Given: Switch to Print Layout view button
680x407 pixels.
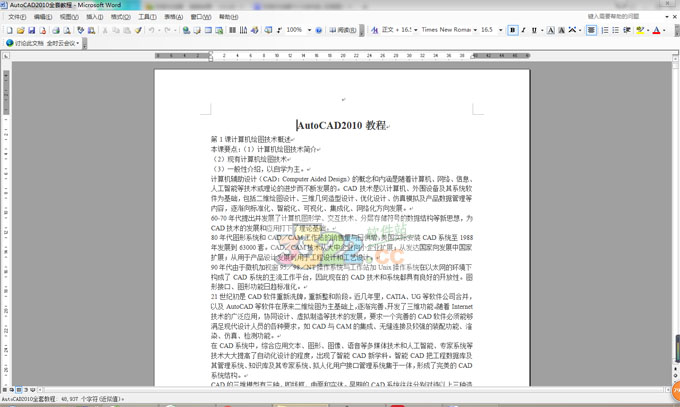Looking at the screenshot, I should [19, 390].
